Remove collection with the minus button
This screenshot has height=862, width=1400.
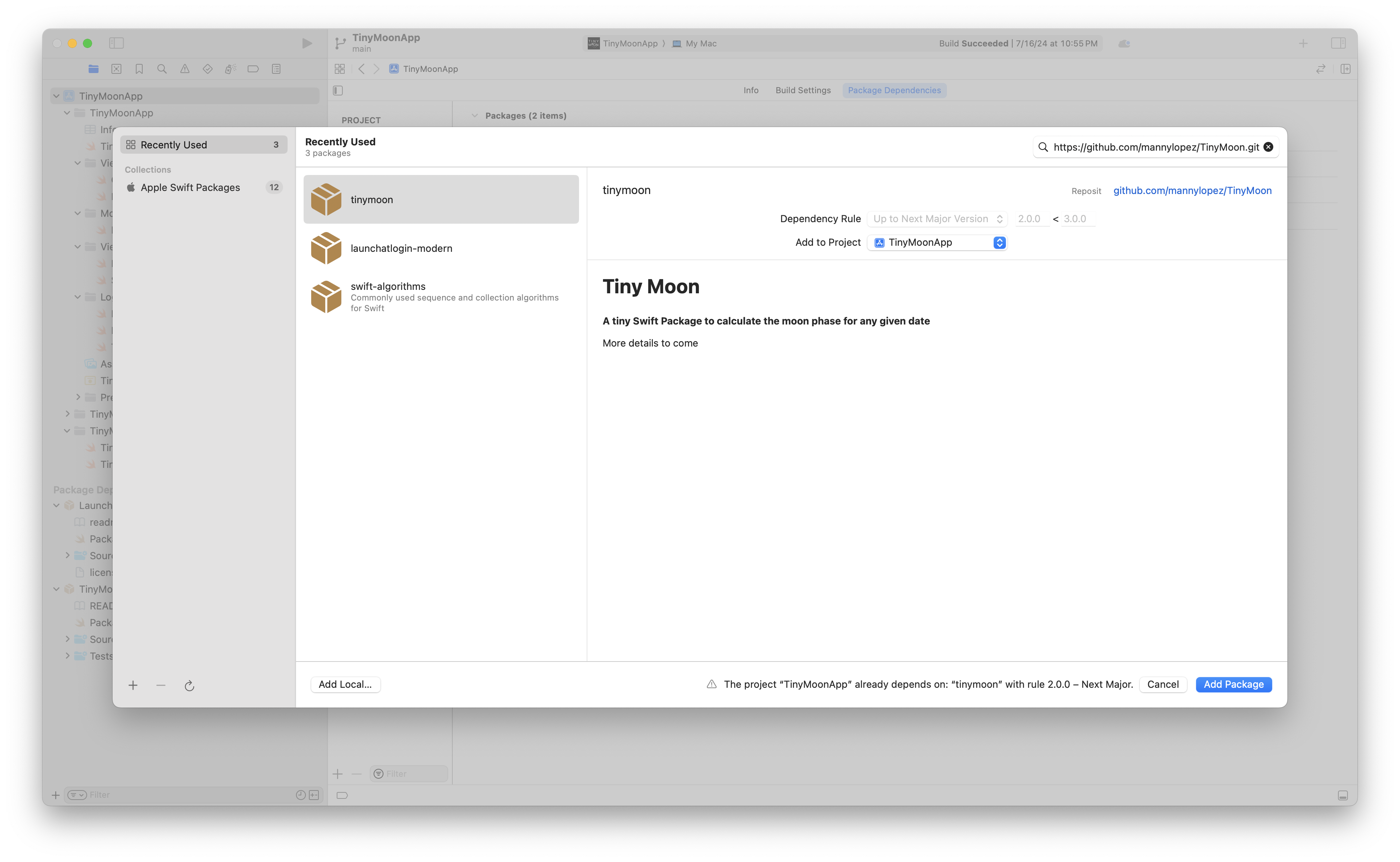(x=161, y=685)
